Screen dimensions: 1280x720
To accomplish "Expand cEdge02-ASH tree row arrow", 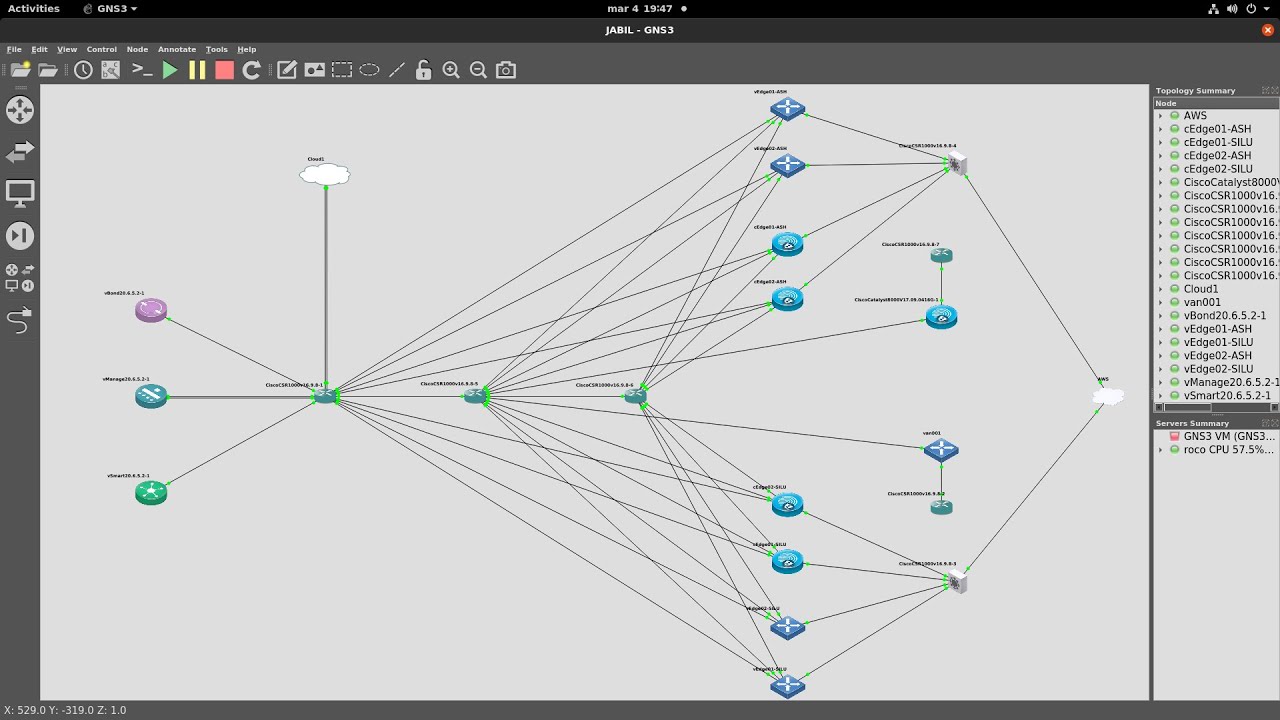I will [x=1161, y=156].
